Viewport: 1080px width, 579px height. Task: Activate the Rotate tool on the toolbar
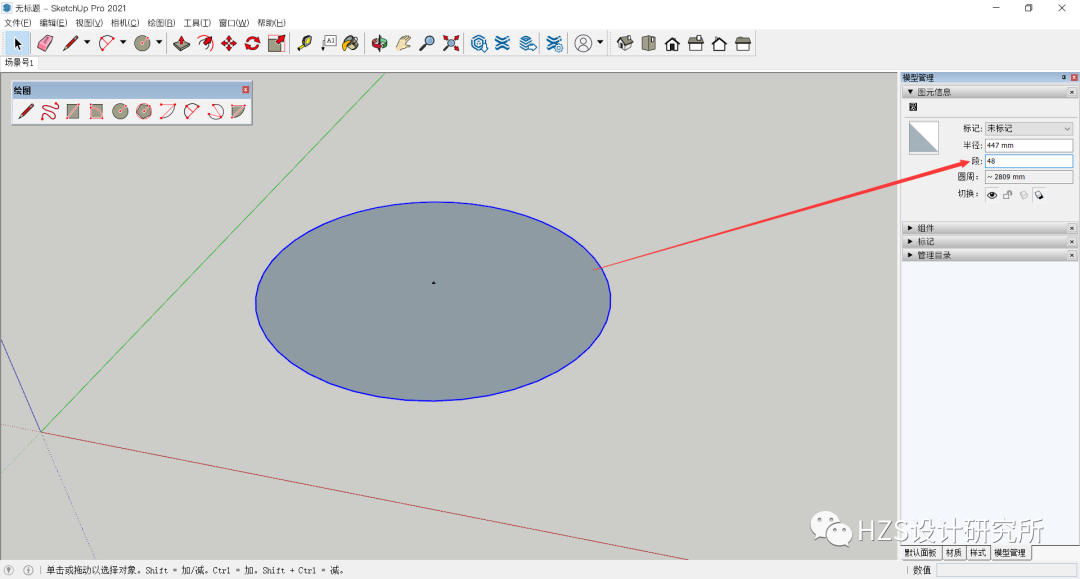252,43
